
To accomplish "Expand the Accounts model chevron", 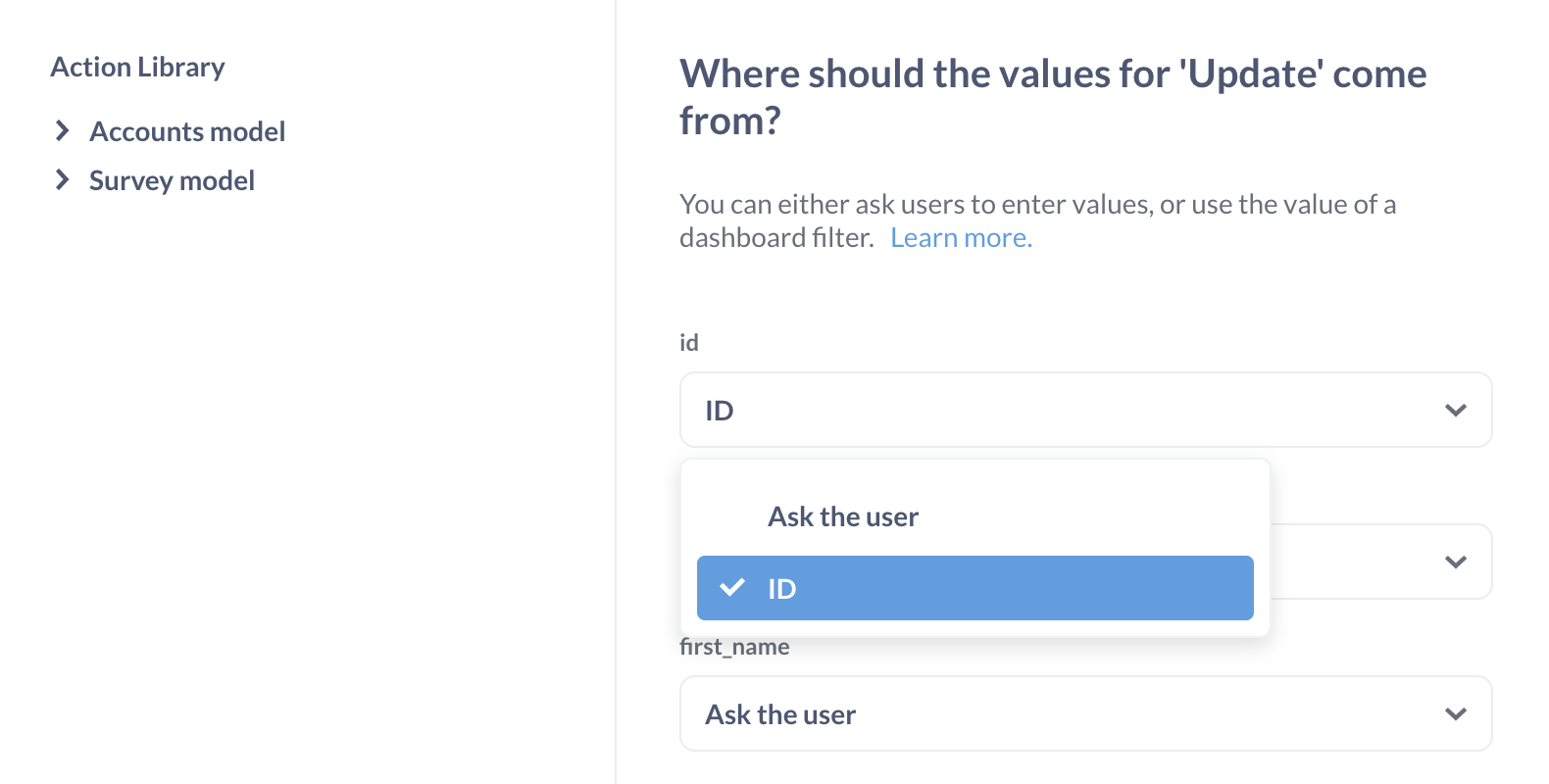I will (63, 131).
